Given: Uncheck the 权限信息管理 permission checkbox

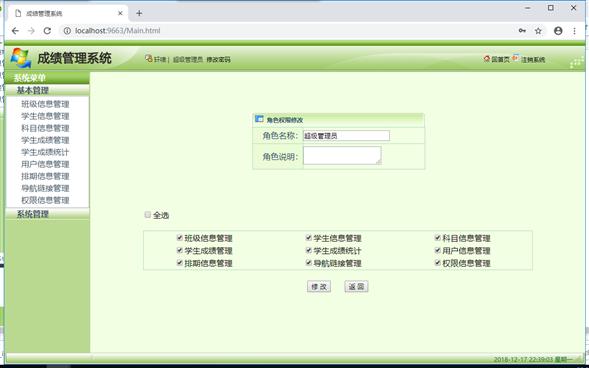Looking at the screenshot, I should [438, 262].
